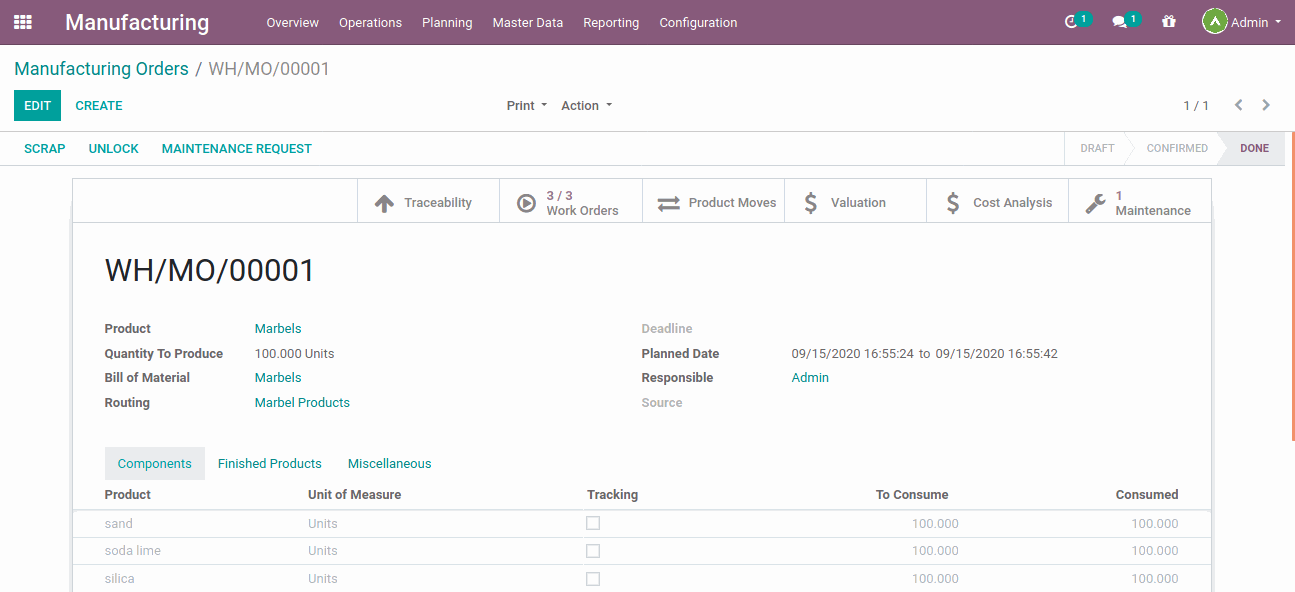Open the Admin user menu

click(1241, 20)
